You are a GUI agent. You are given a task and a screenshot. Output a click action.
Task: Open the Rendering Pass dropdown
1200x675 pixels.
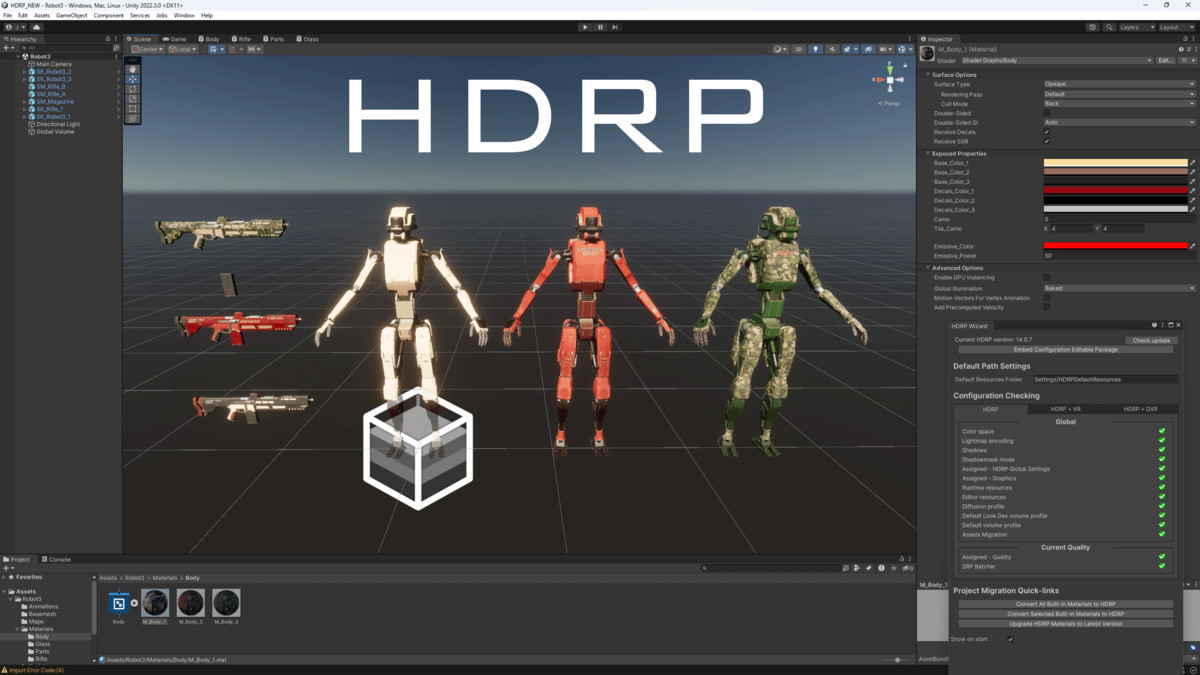[x=1119, y=94]
